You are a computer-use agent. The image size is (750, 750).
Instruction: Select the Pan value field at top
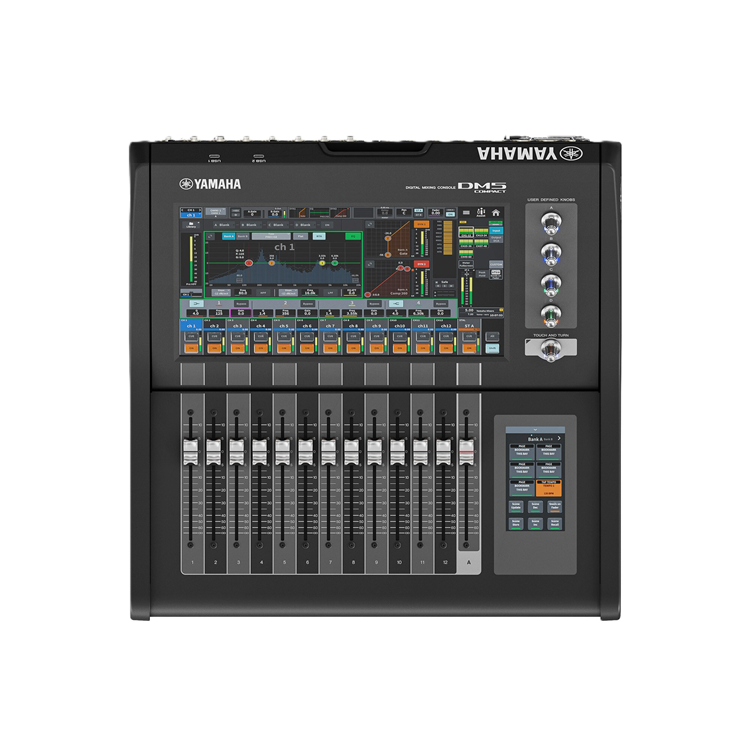(x=404, y=212)
